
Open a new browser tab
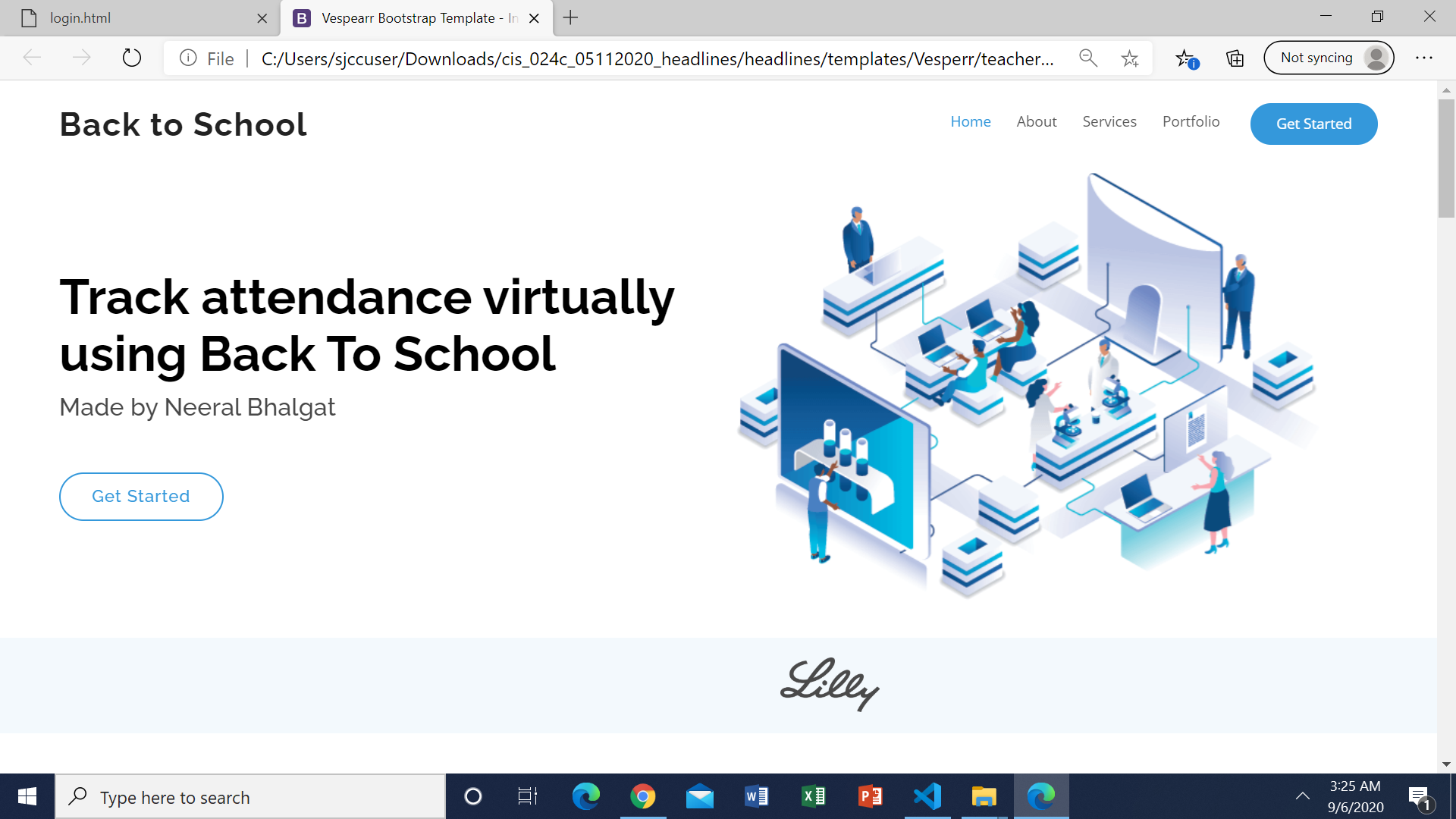[x=570, y=17]
